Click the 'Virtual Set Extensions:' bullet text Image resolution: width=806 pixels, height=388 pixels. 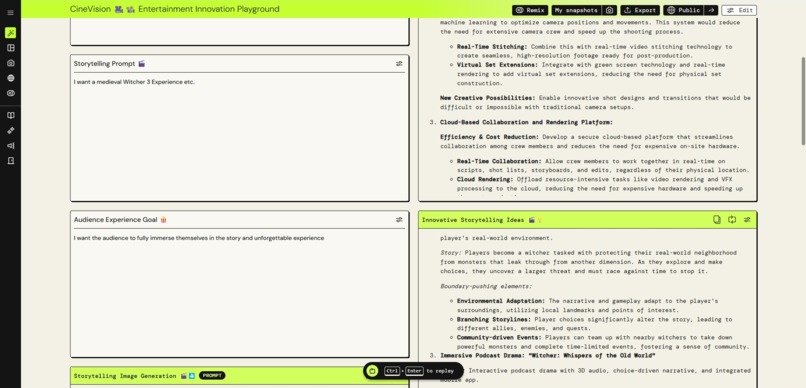pyautogui.click(x=497, y=65)
